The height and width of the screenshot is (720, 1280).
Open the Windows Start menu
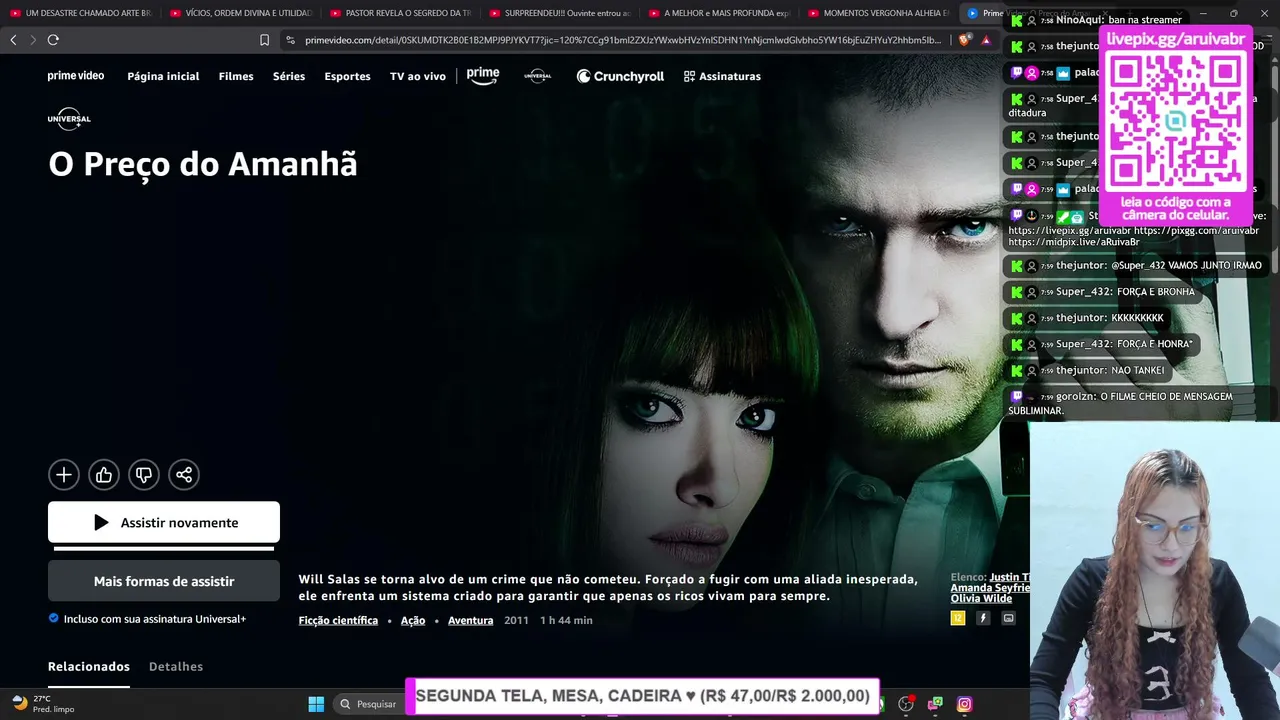[316, 704]
